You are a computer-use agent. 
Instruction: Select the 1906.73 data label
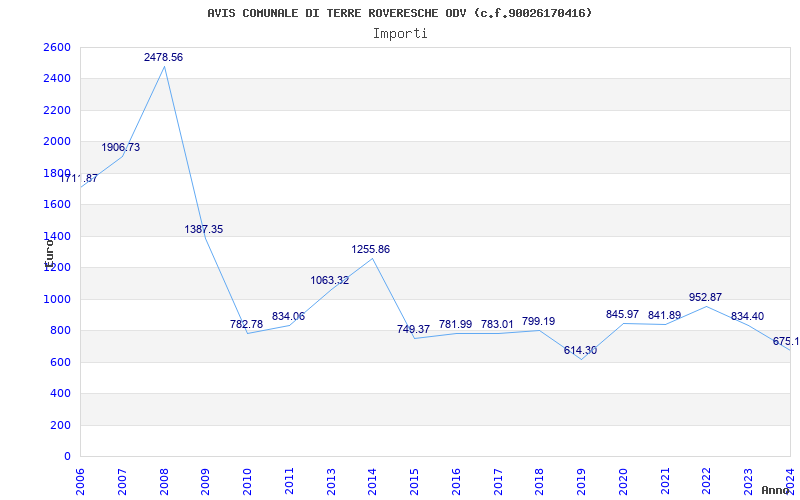(x=120, y=147)
